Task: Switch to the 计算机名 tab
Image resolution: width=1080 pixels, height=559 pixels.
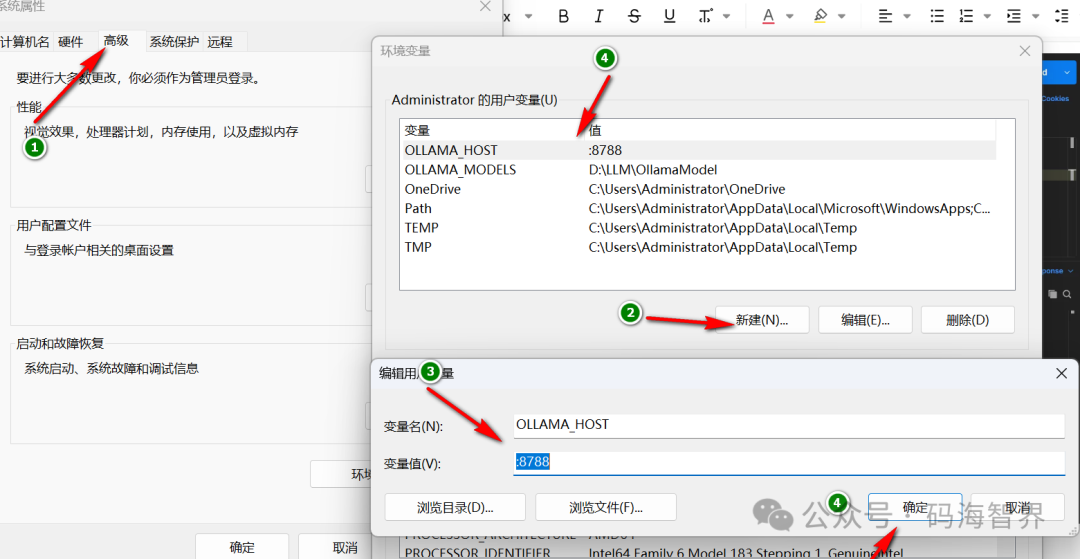Action: (x=25, y=42)
